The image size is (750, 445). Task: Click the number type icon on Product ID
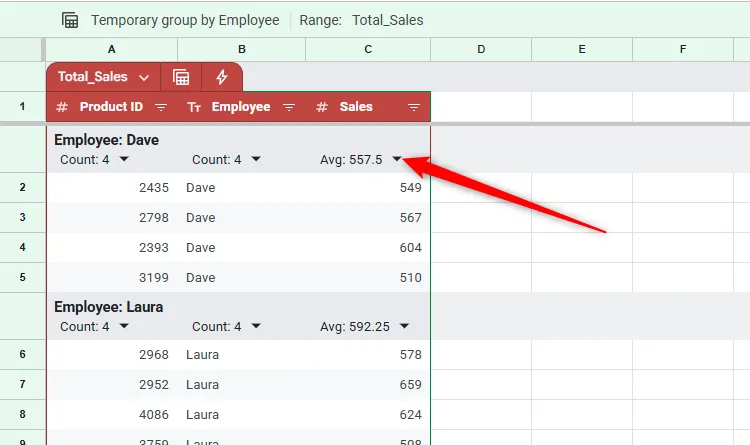click(62, 107)
